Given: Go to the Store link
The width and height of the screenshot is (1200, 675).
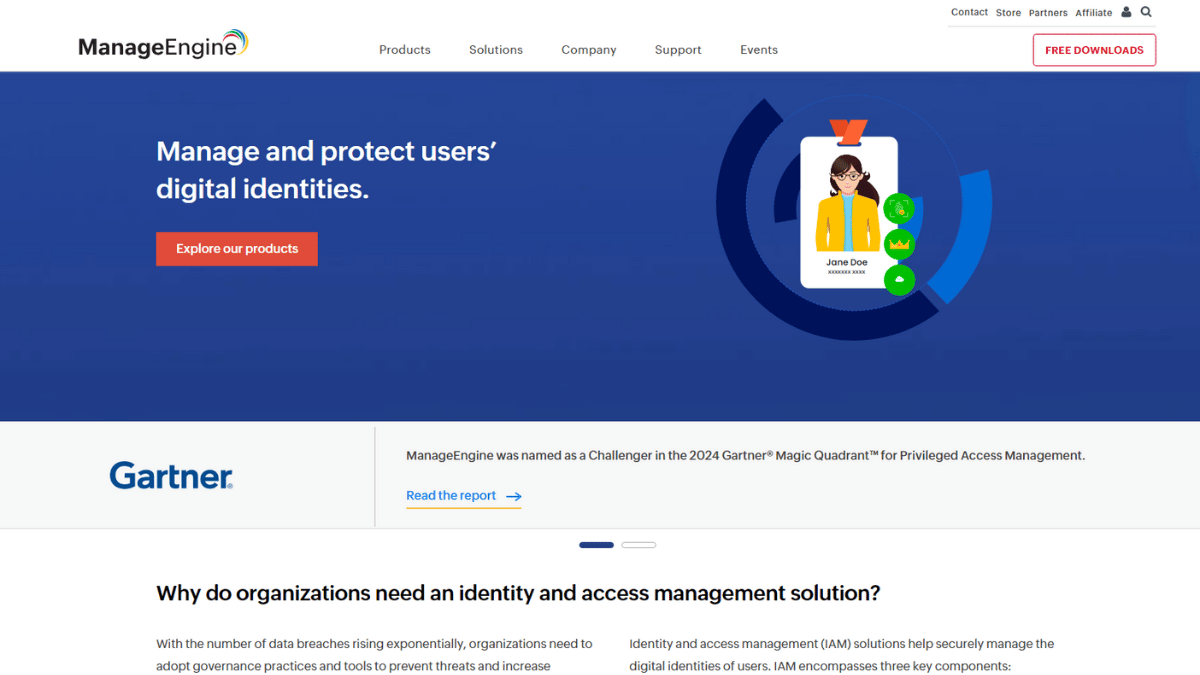Looking at the screenshot, I should [x=1008, y=13].
